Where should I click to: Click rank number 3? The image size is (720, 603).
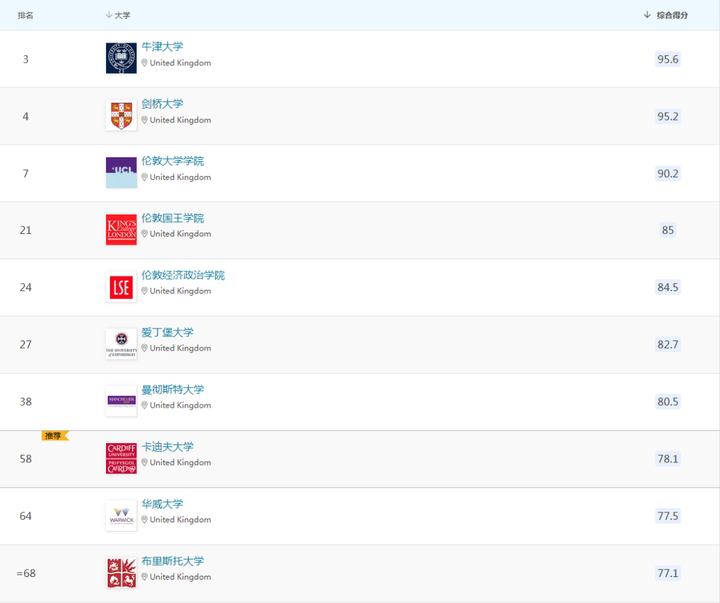tap(26, 59)
